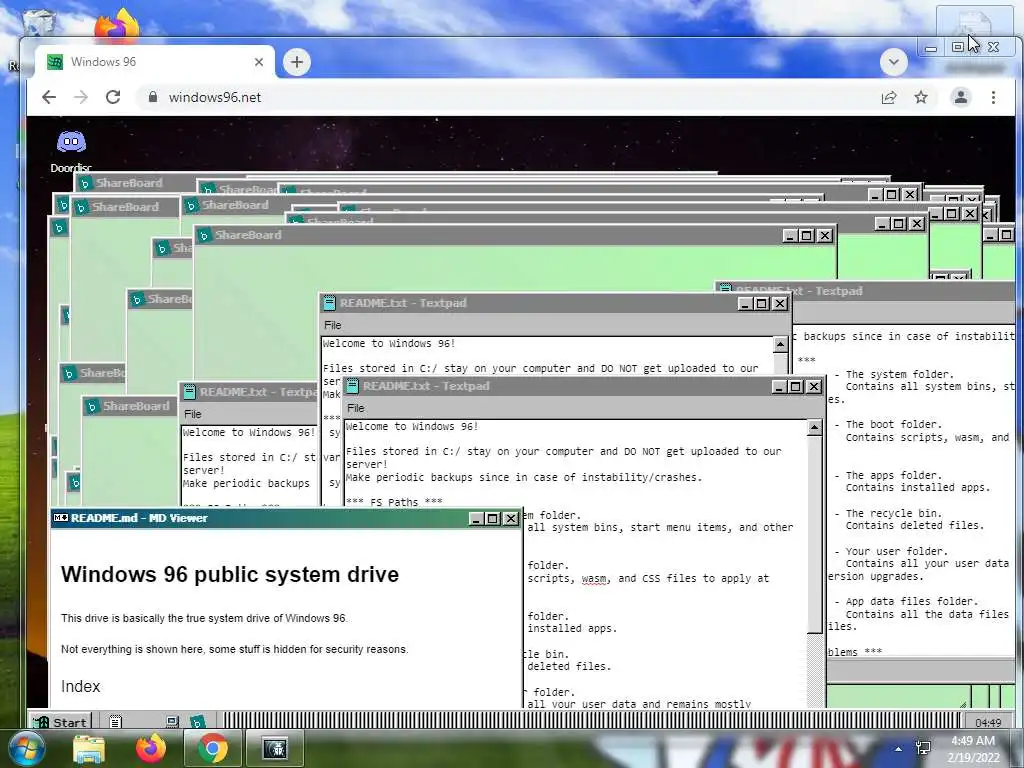Click '- App data files folder.' line
The height and width of the screenshot is (768, 1024).
[x=906, y=601]
